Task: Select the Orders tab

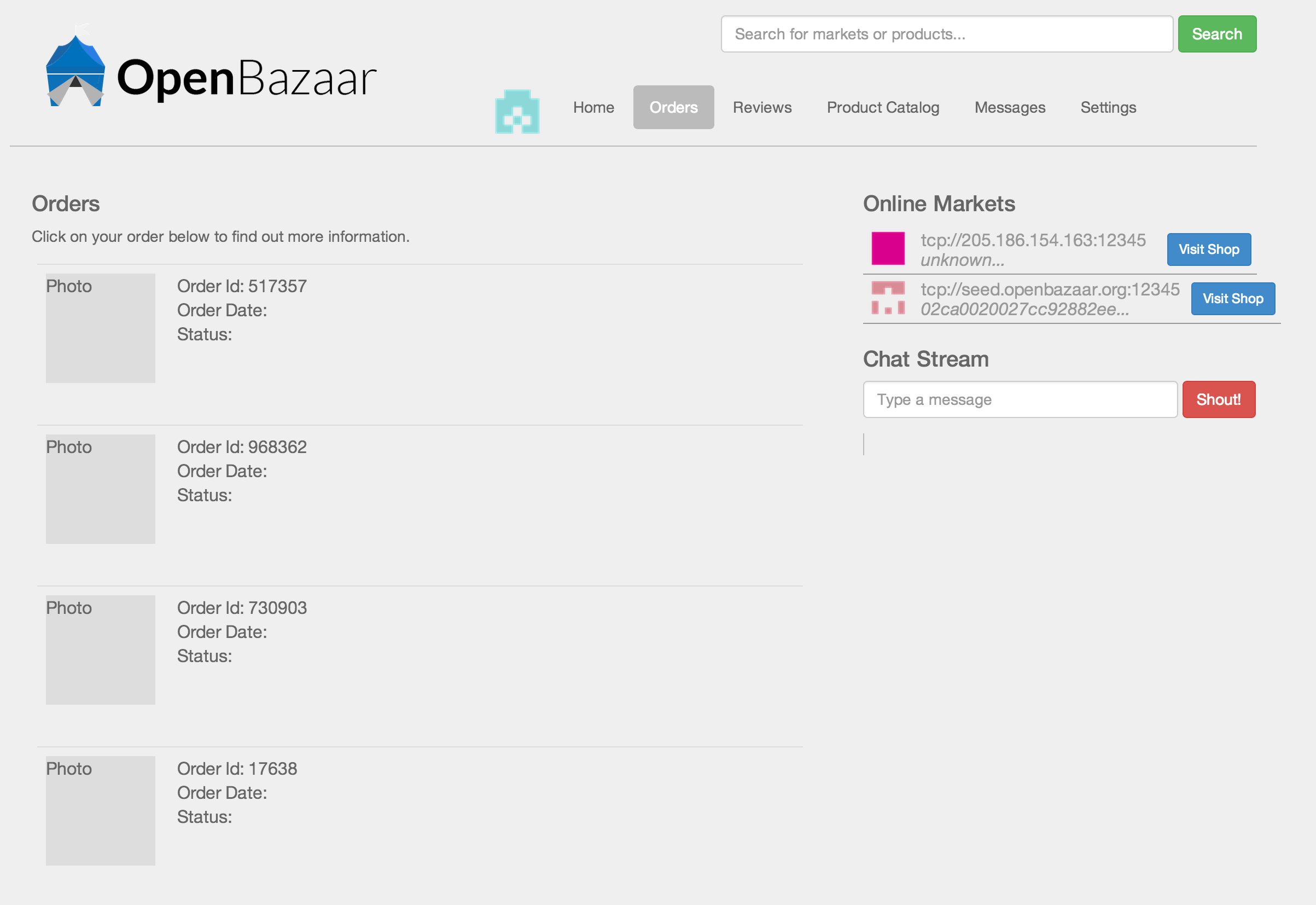Action: 673,107
